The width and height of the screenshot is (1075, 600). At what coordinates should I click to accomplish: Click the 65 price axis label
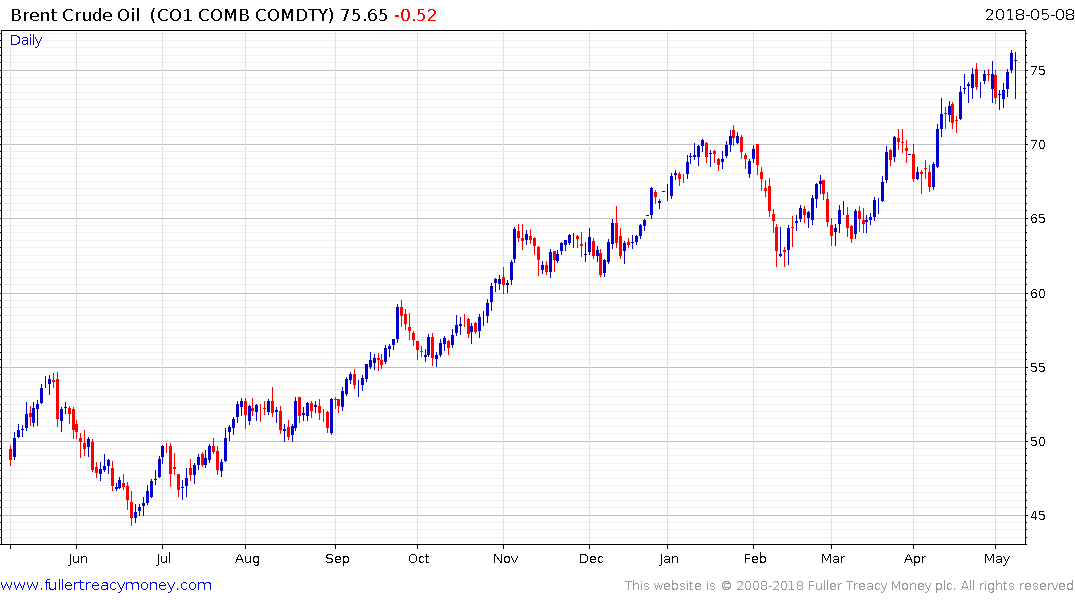click(1037, 219)
